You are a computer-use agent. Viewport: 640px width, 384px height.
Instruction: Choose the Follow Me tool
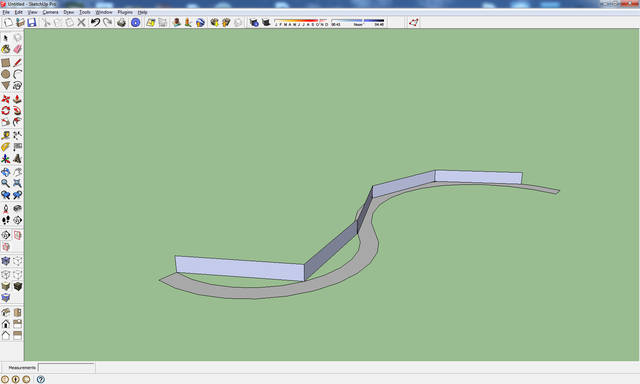17,111
